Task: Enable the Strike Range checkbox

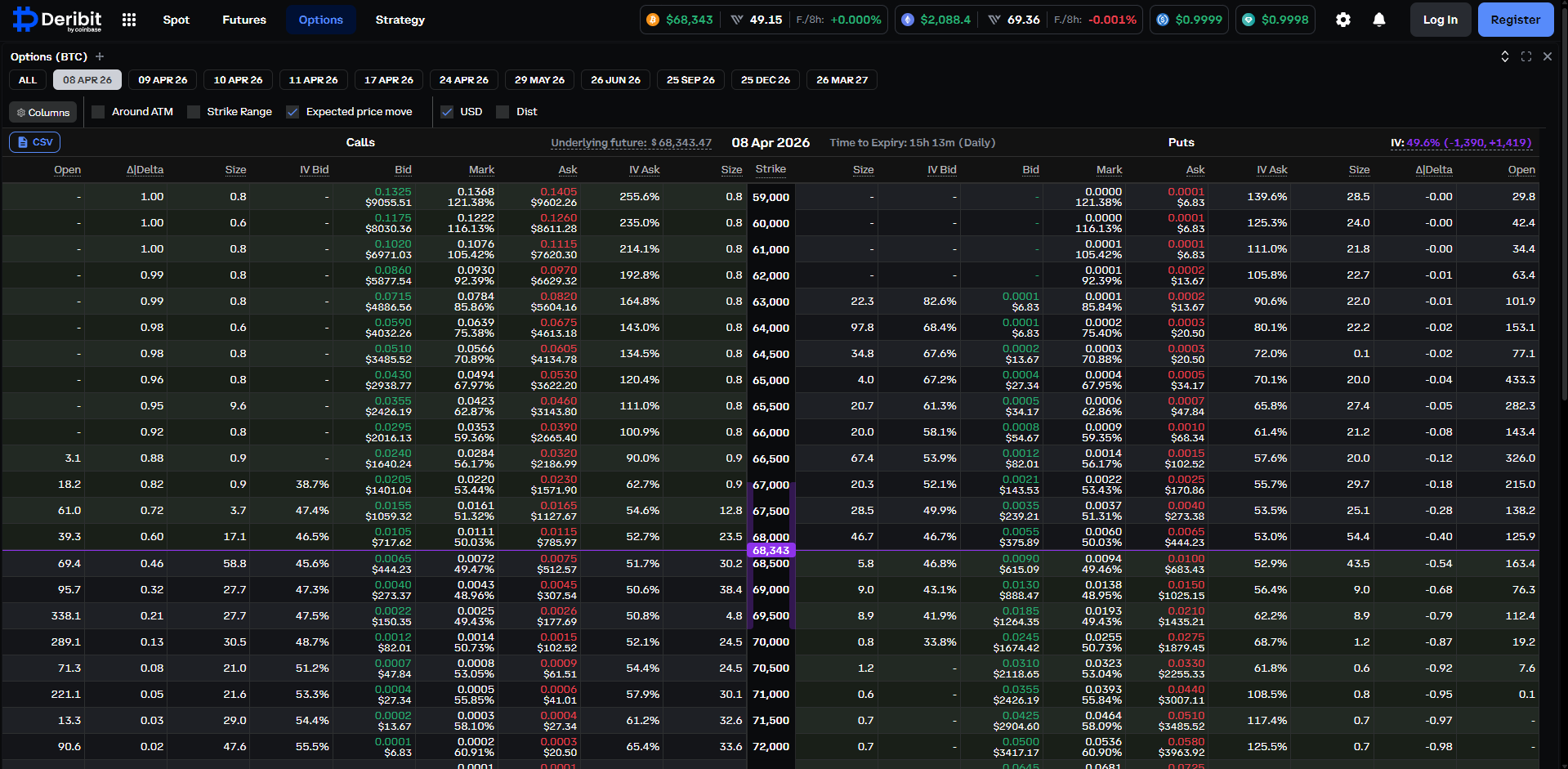Action: tap(194, 112)
